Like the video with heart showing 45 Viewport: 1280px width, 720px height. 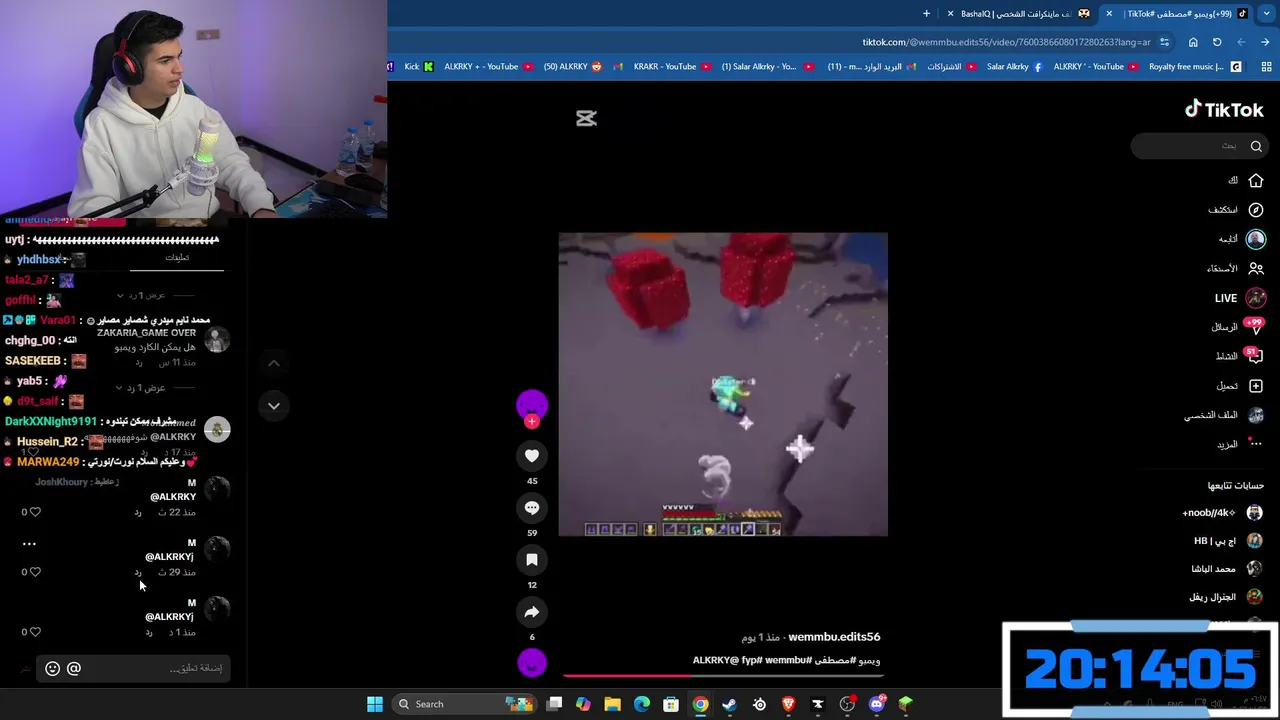532,456
